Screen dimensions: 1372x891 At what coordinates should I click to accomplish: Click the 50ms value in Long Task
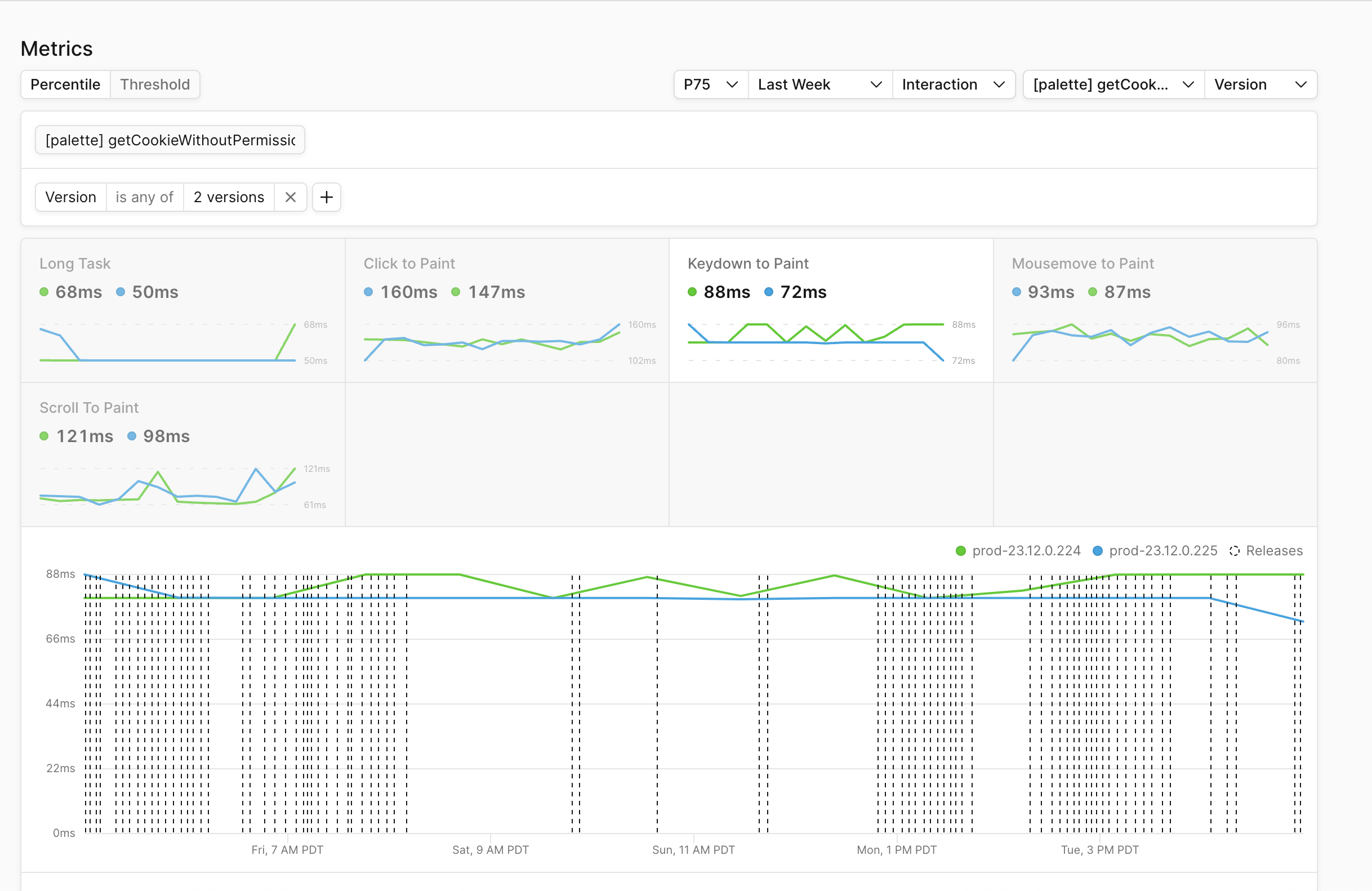click(155, 292)
